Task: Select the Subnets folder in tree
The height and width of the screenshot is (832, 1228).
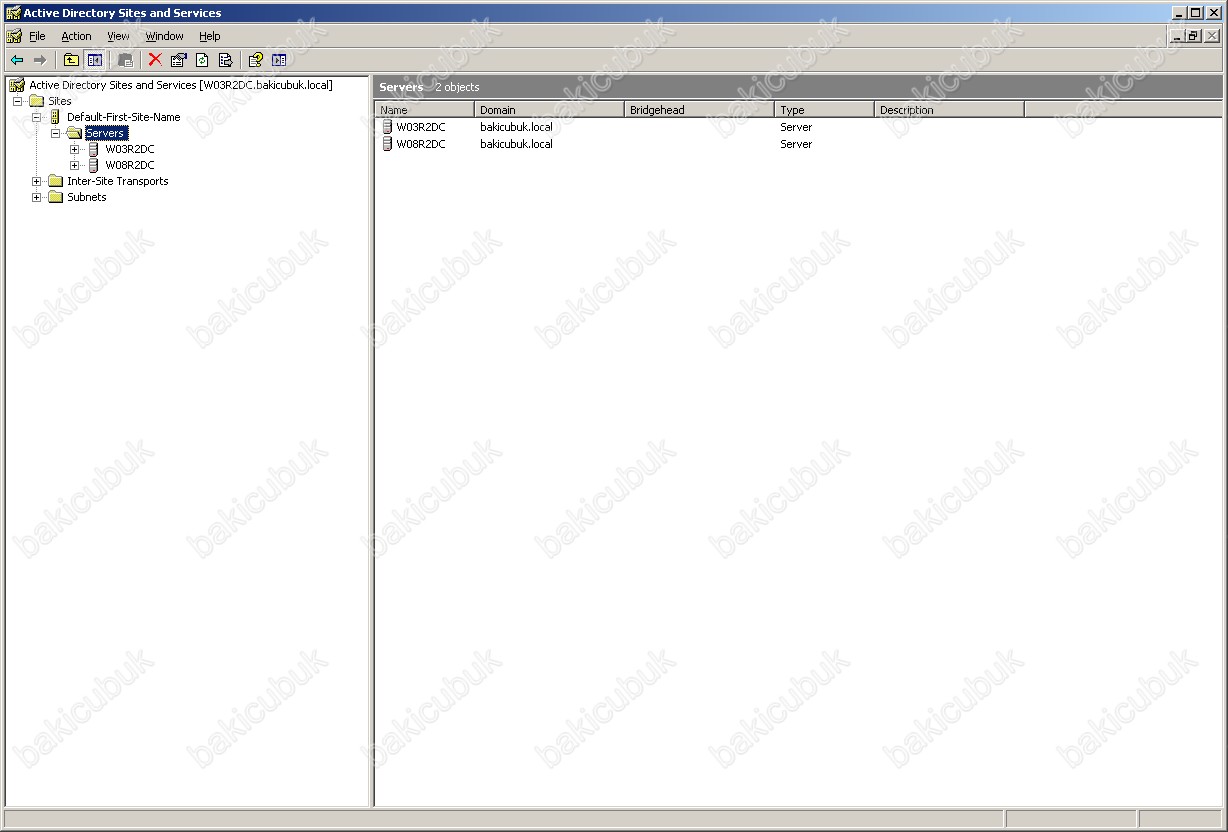Action: [86, 197]
